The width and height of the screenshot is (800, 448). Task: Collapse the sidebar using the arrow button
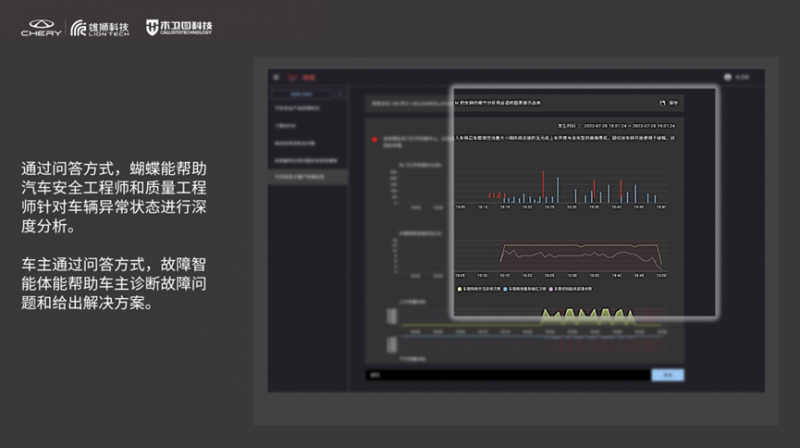[340, 94]
